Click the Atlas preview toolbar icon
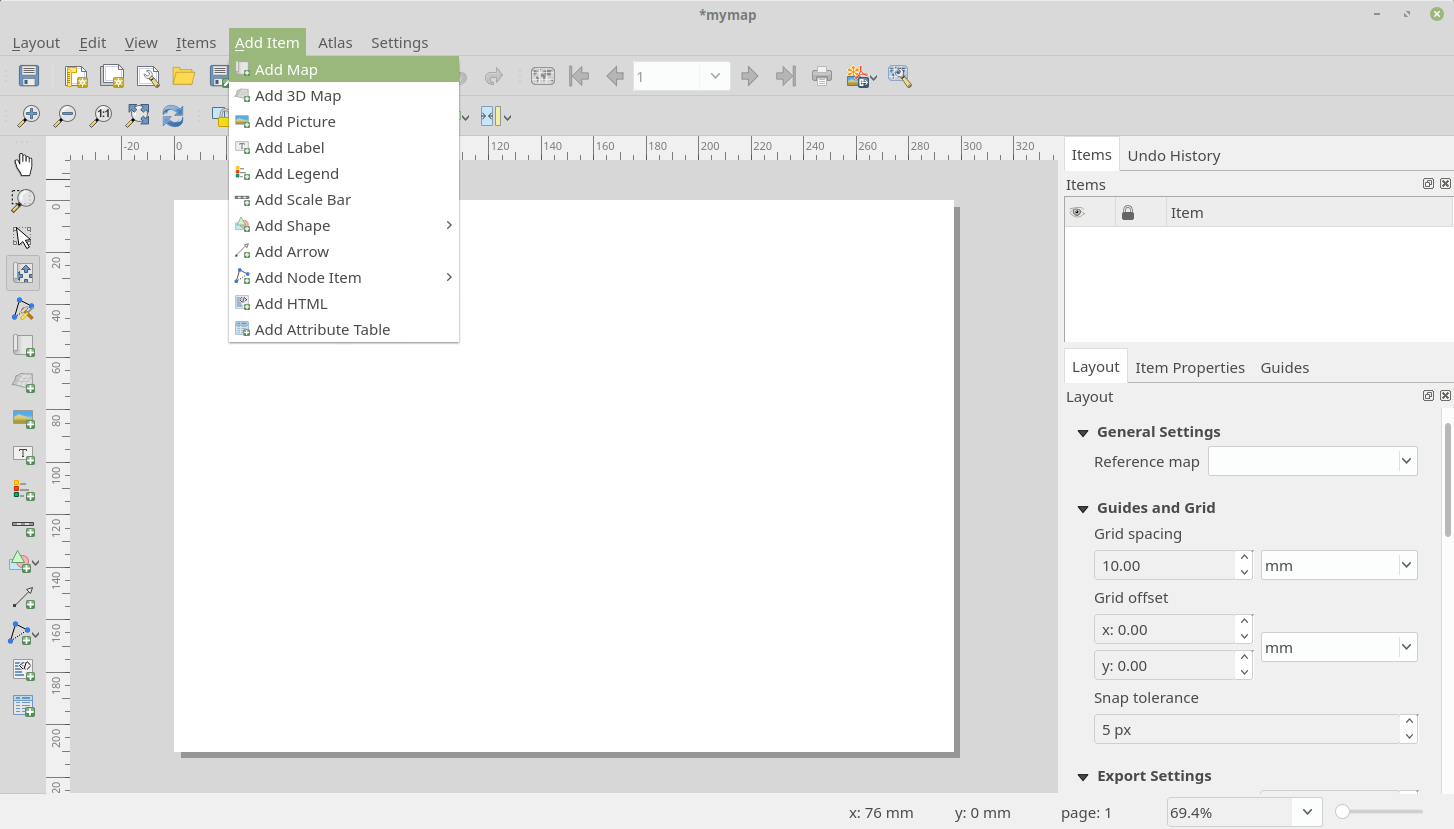Screen dimensions: 1454x829 [543, 76]
